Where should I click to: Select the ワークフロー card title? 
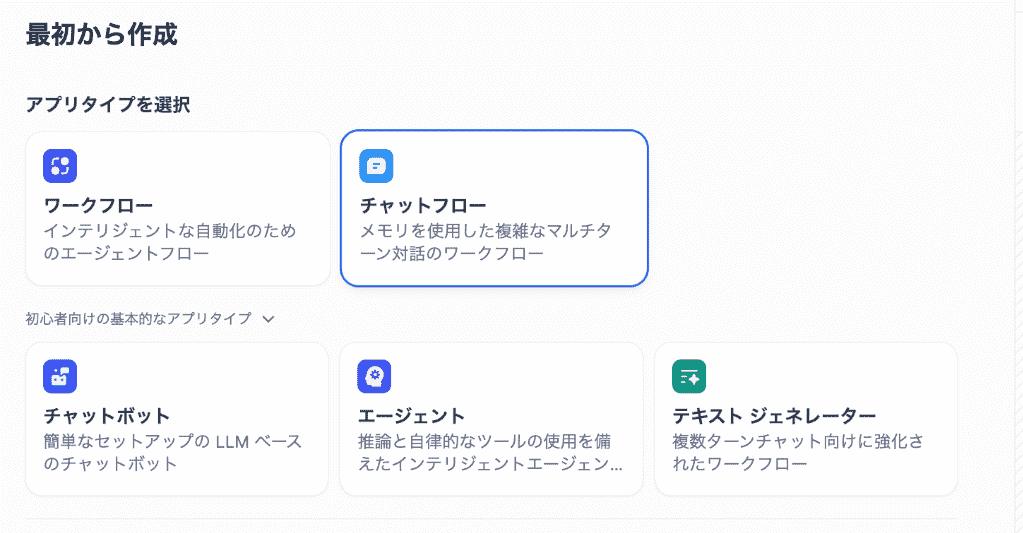pyautogui.click(x=99, y=206)
